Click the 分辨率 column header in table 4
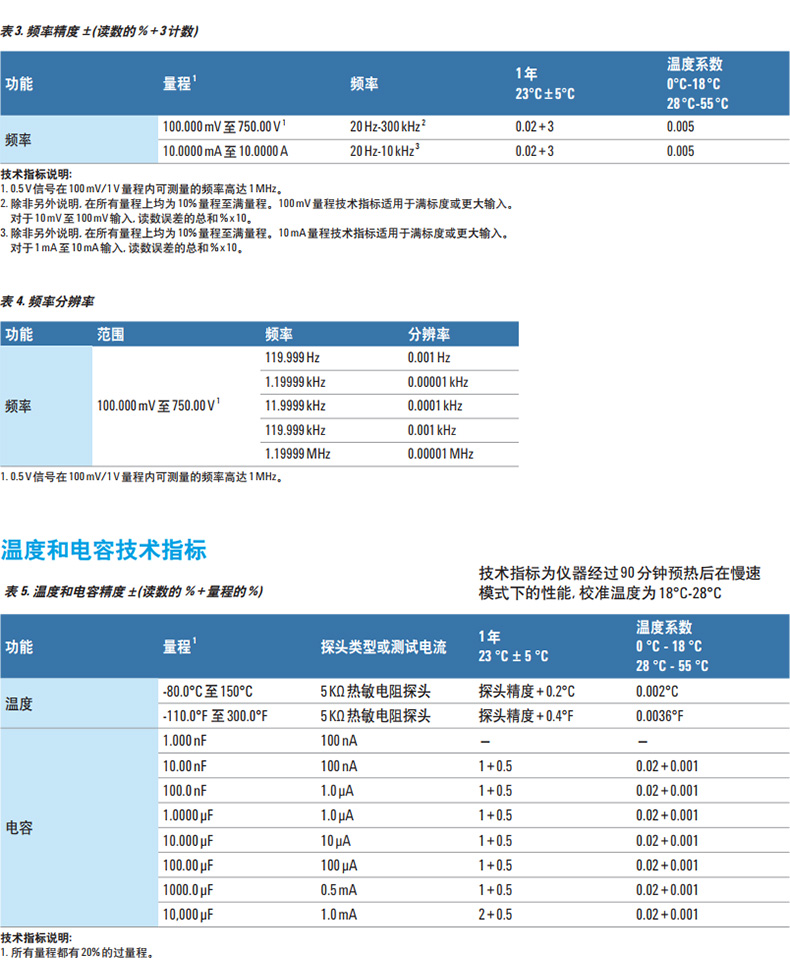Screen dimensions: 790x979 (428, 335)
